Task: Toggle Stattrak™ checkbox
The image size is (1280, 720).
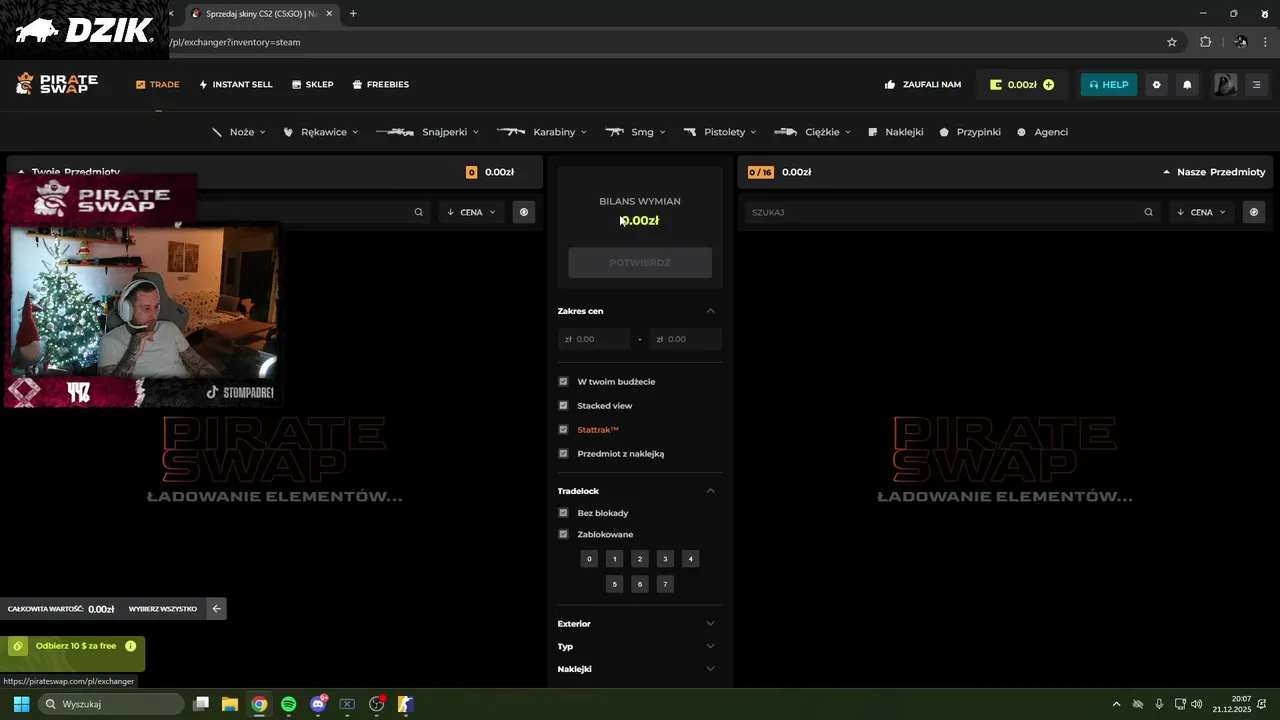Action: tap(563, 430)
